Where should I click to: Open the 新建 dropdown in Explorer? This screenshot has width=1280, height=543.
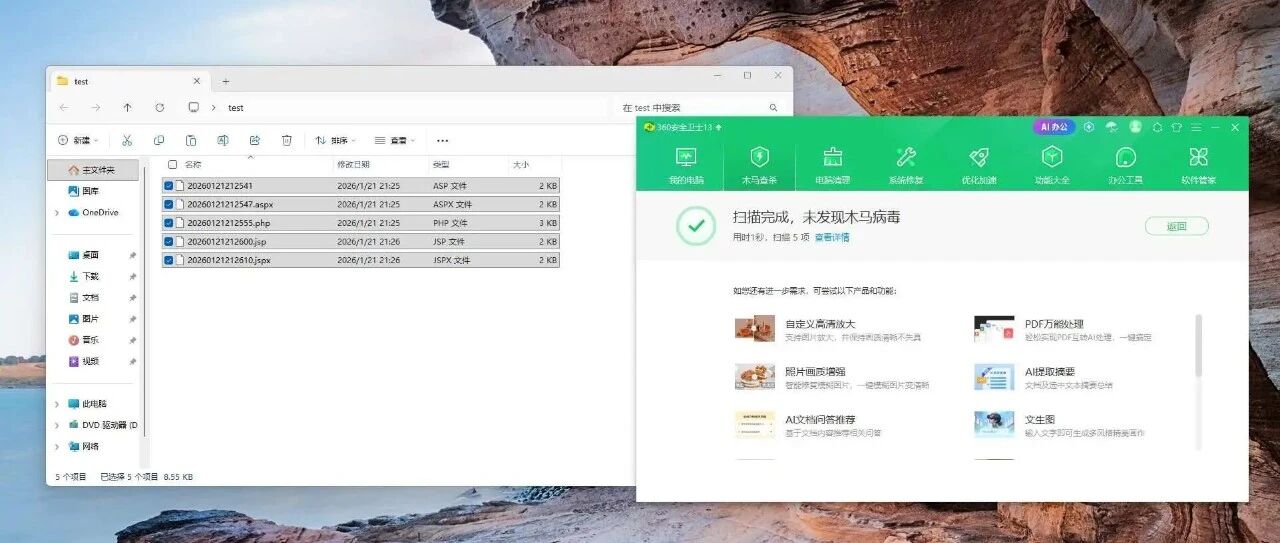tap(80, 141)
